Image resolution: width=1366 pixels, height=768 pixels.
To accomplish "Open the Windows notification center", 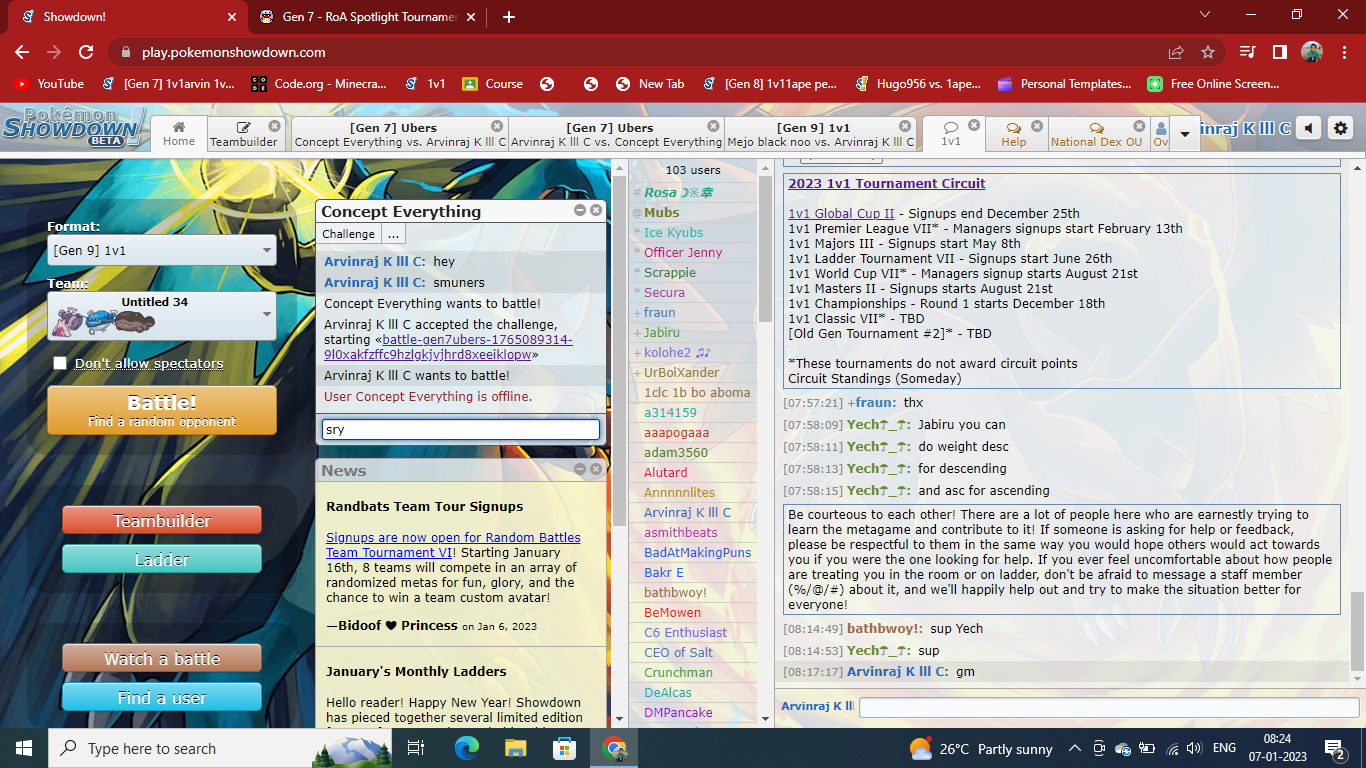I will coord(1334,748).
